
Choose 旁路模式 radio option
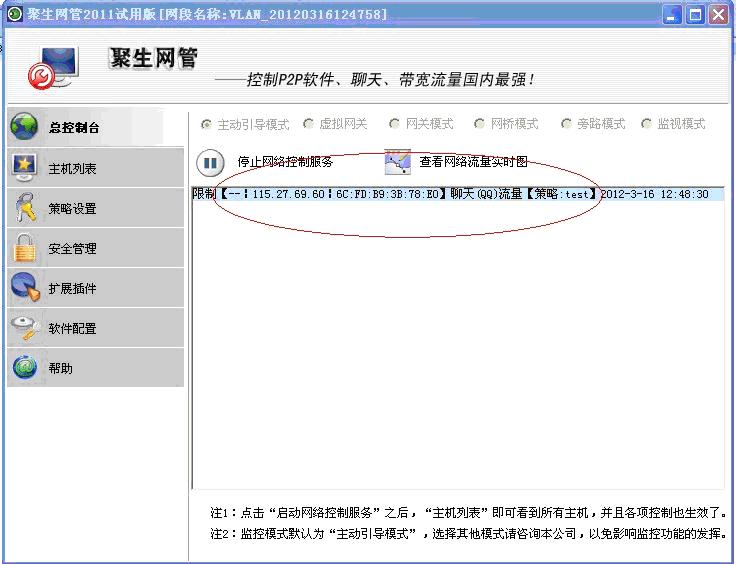pyautogui.click(x=567, y=125)
